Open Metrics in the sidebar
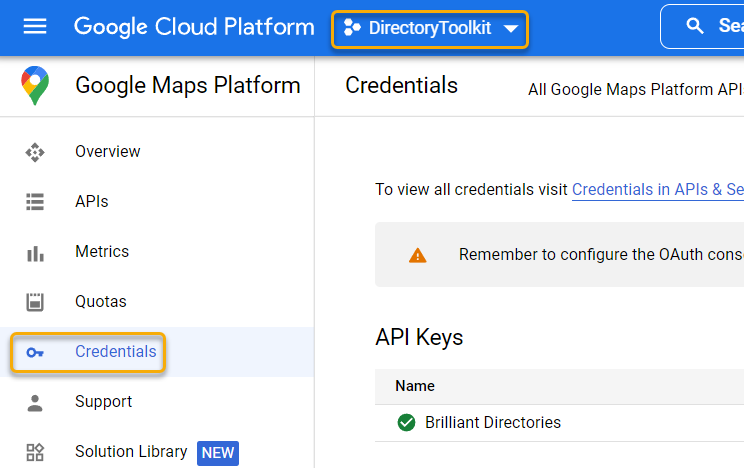This screenshot has height=468, width=744. click(102, 251)
